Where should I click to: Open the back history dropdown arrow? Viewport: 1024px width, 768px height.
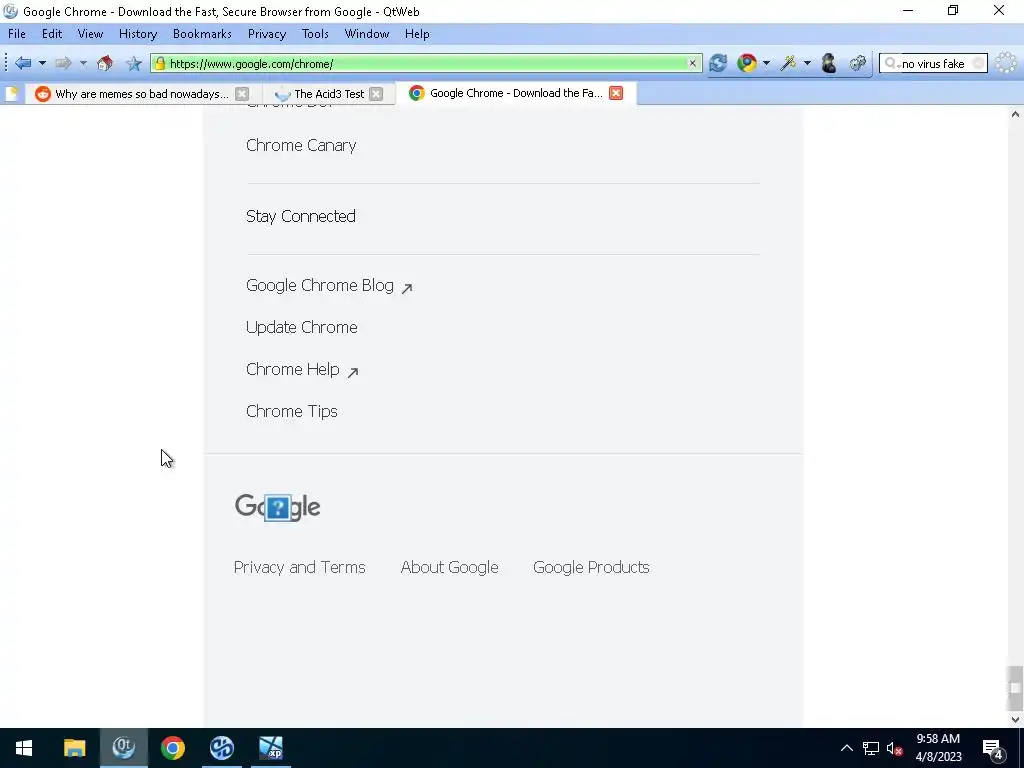pos(42,63)
